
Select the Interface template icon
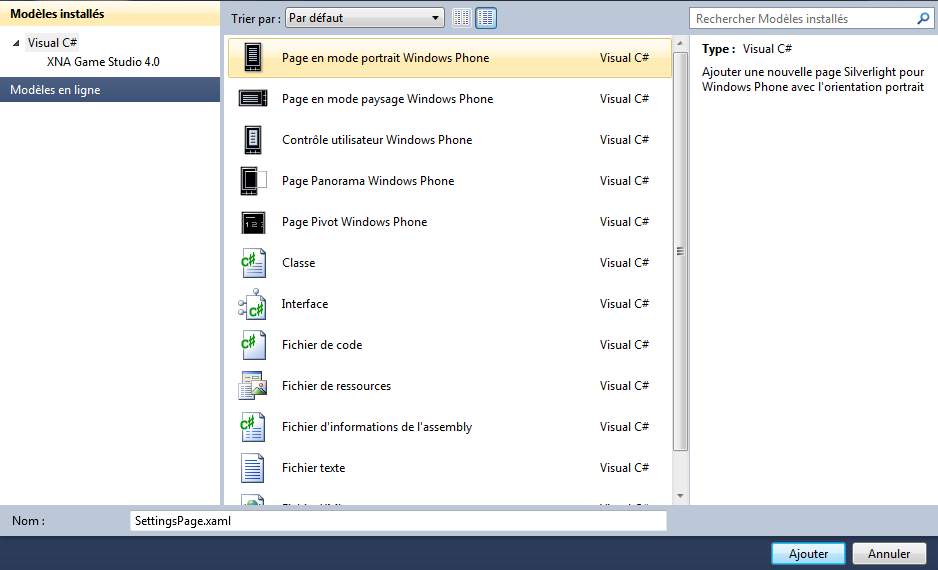click(x=253, y=304)
